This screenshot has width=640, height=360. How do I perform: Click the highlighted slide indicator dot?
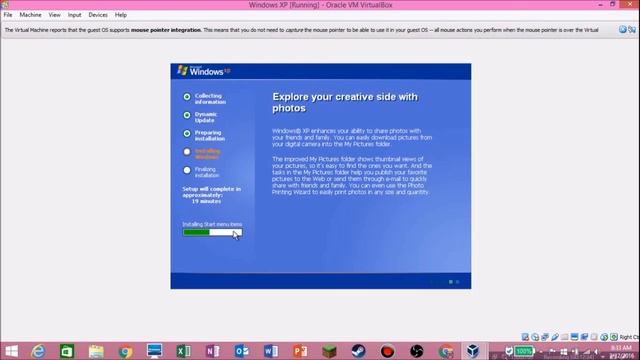pos(451,282)
